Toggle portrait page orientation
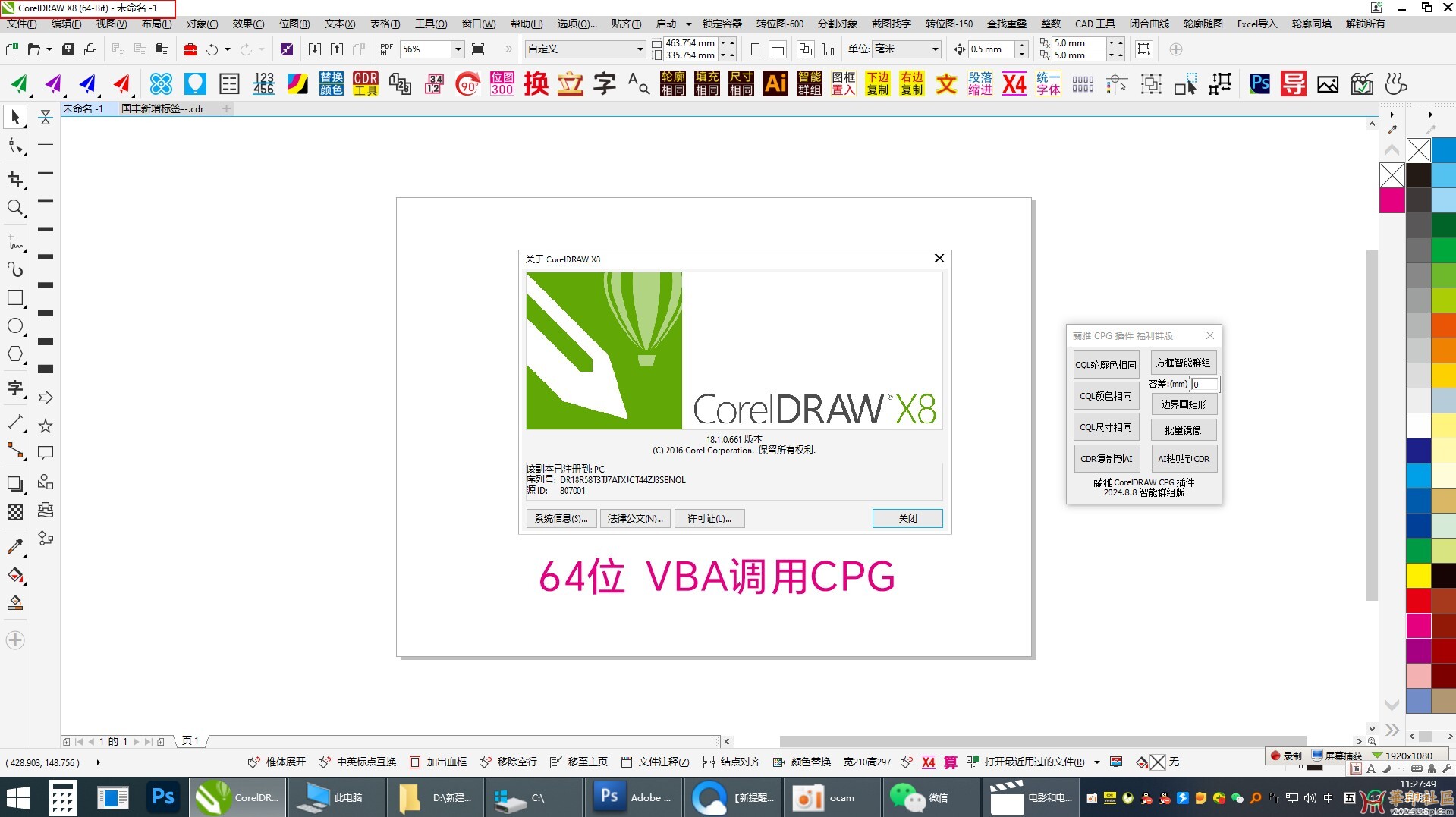Image resolution: width=1456 pixels, height=817 pixels. pos(755,50)
